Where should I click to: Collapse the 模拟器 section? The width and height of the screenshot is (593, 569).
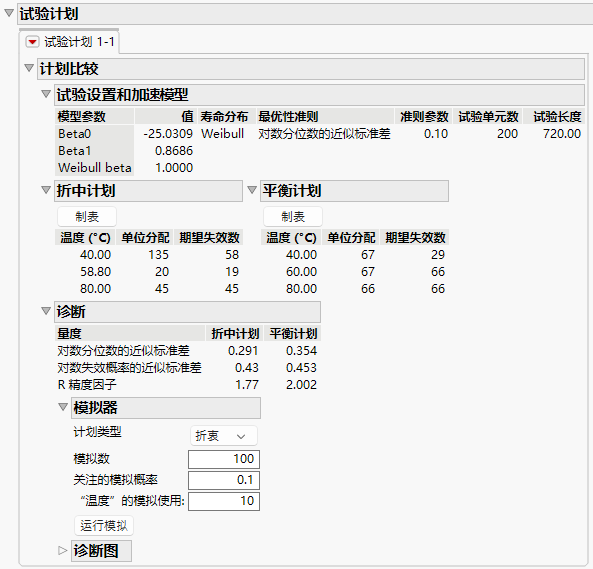(63, 407)
